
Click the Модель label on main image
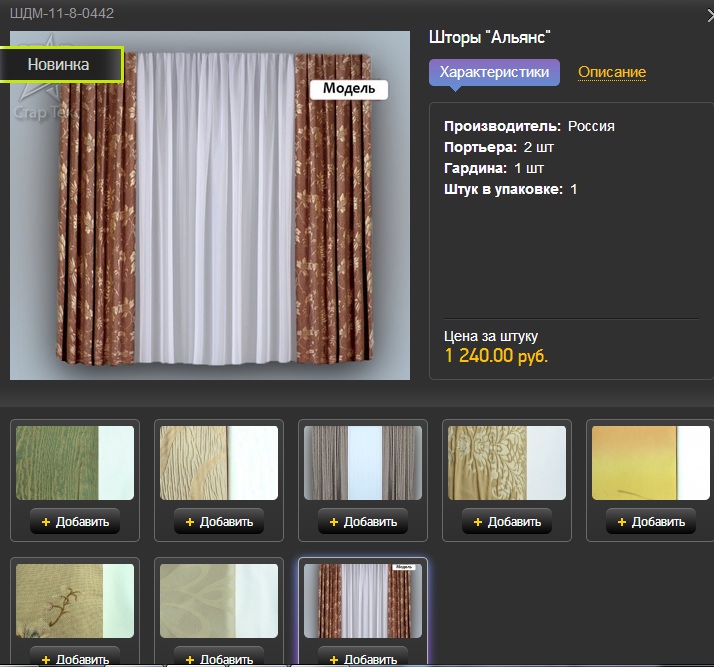[x=349, y=89]
